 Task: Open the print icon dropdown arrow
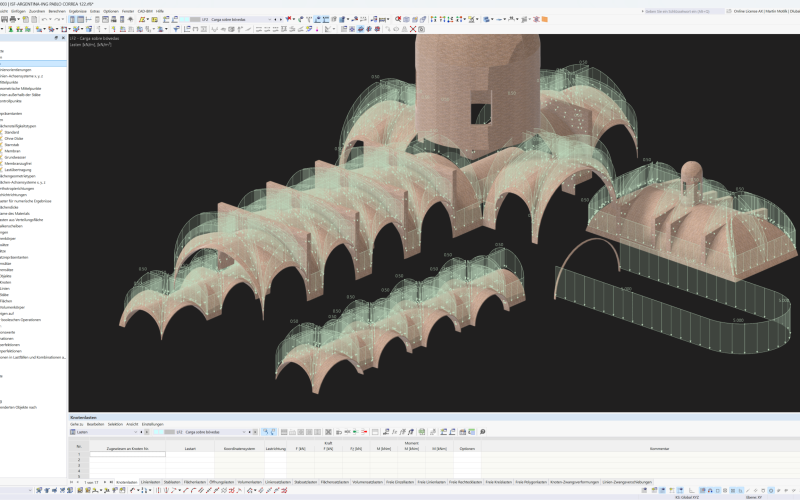18,19
